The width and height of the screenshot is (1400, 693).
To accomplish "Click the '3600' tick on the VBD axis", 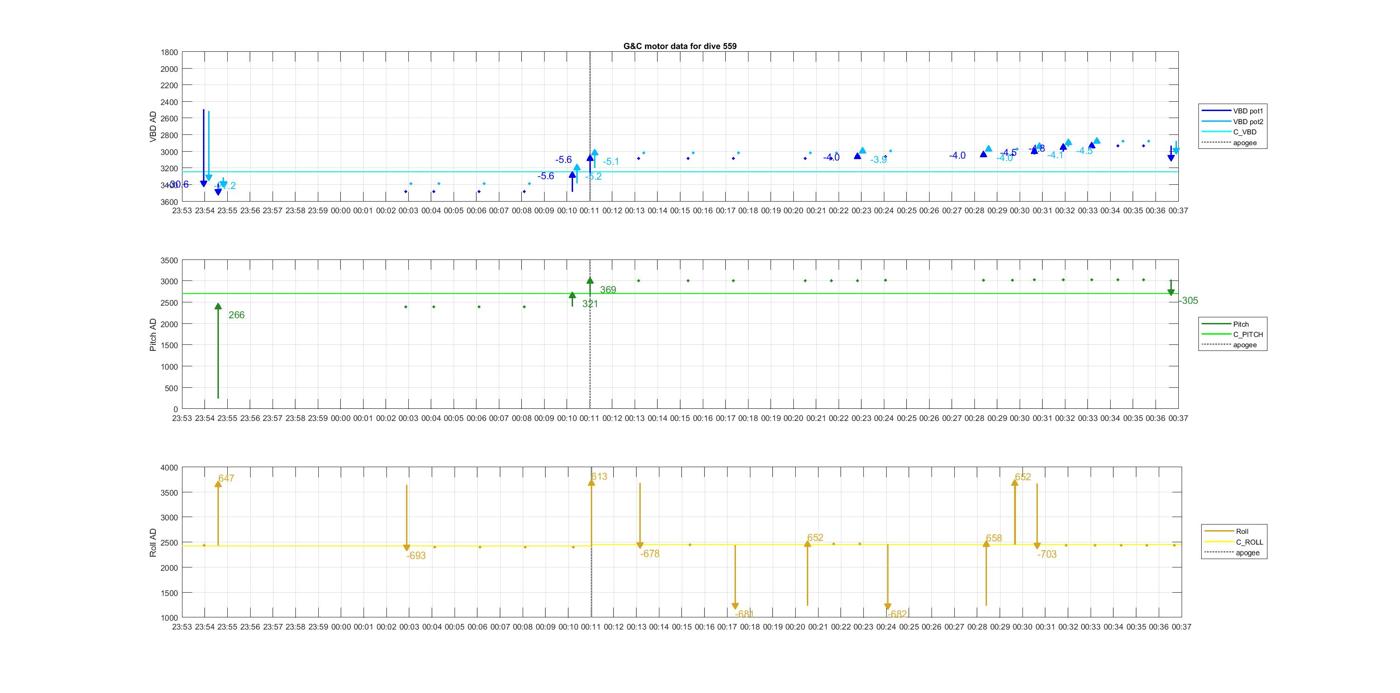I will (x=169, y=202).
